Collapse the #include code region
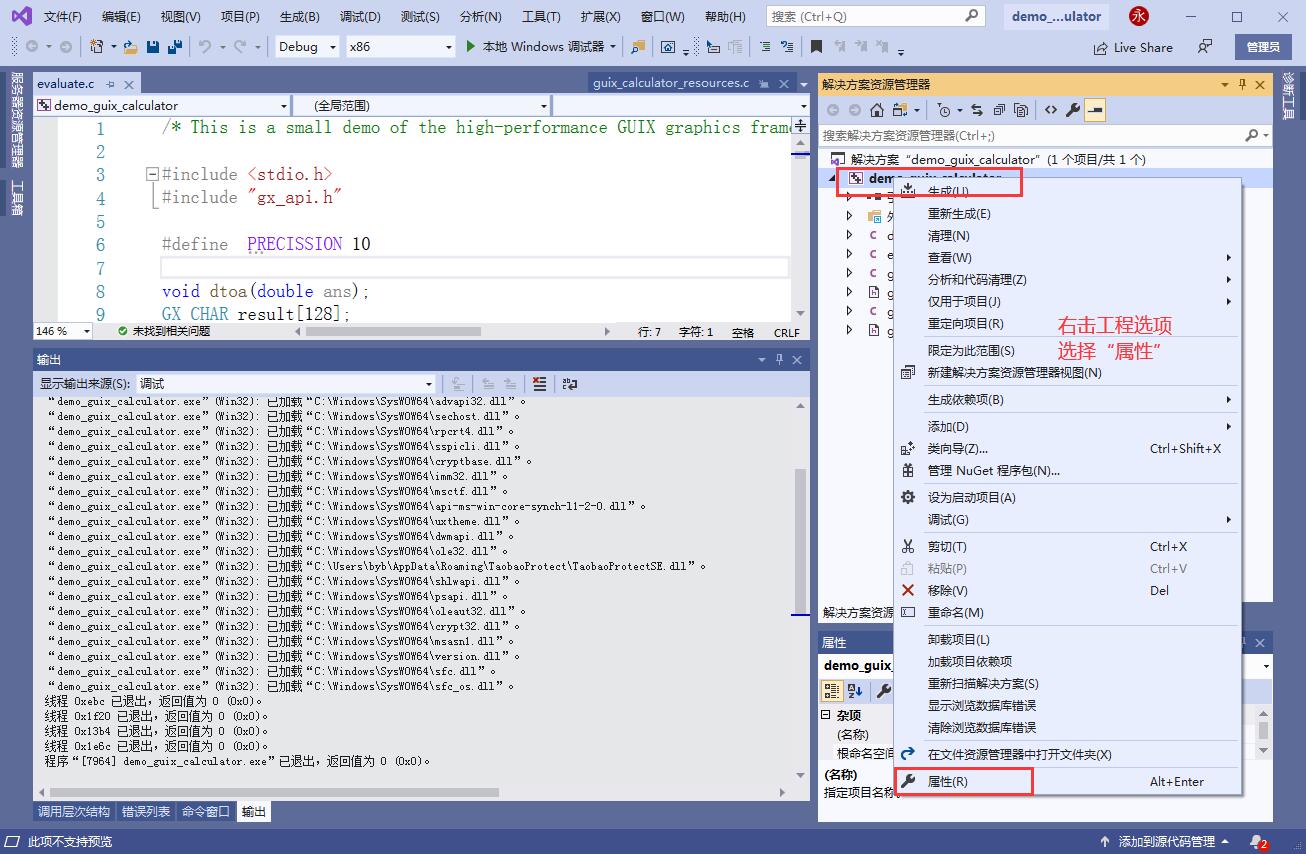This screenshot has height=854, width=1306. coord(152,174)
